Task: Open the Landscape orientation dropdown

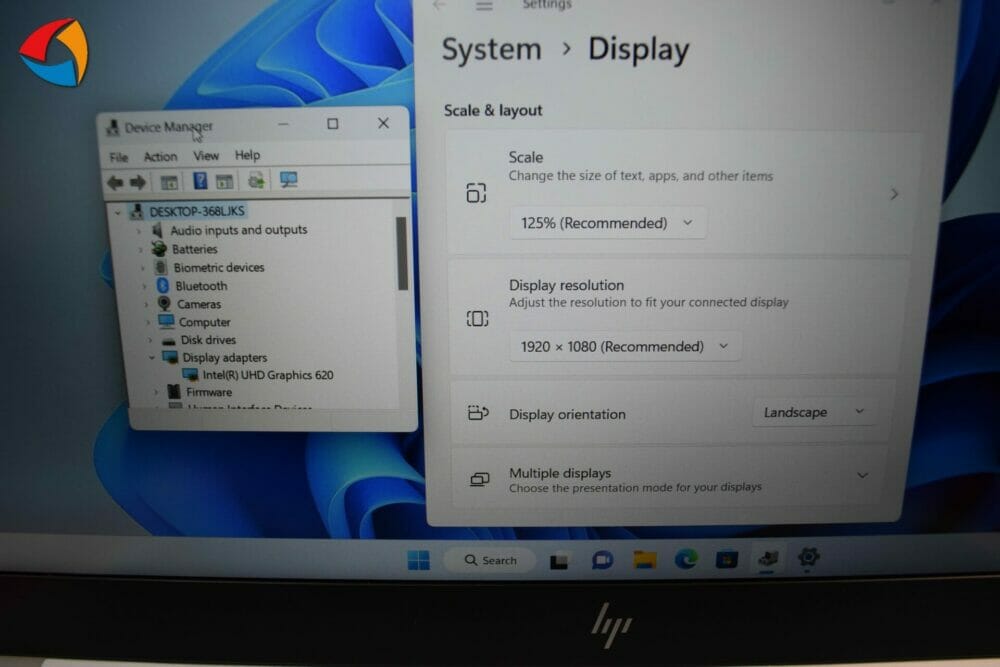Action: click(814, 412)
